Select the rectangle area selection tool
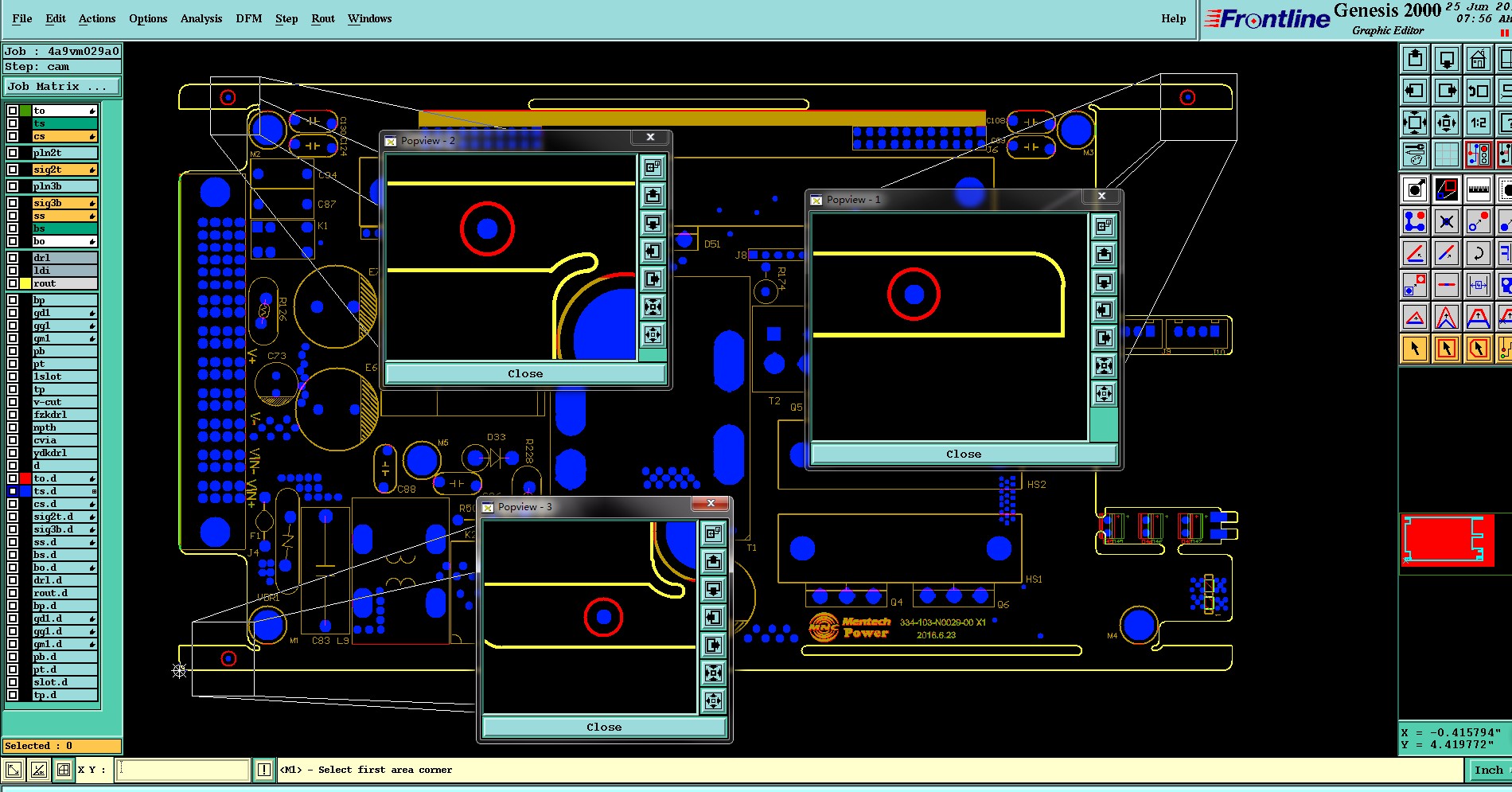Viewport: 1512px width, 792px height. pos(1447,349)
